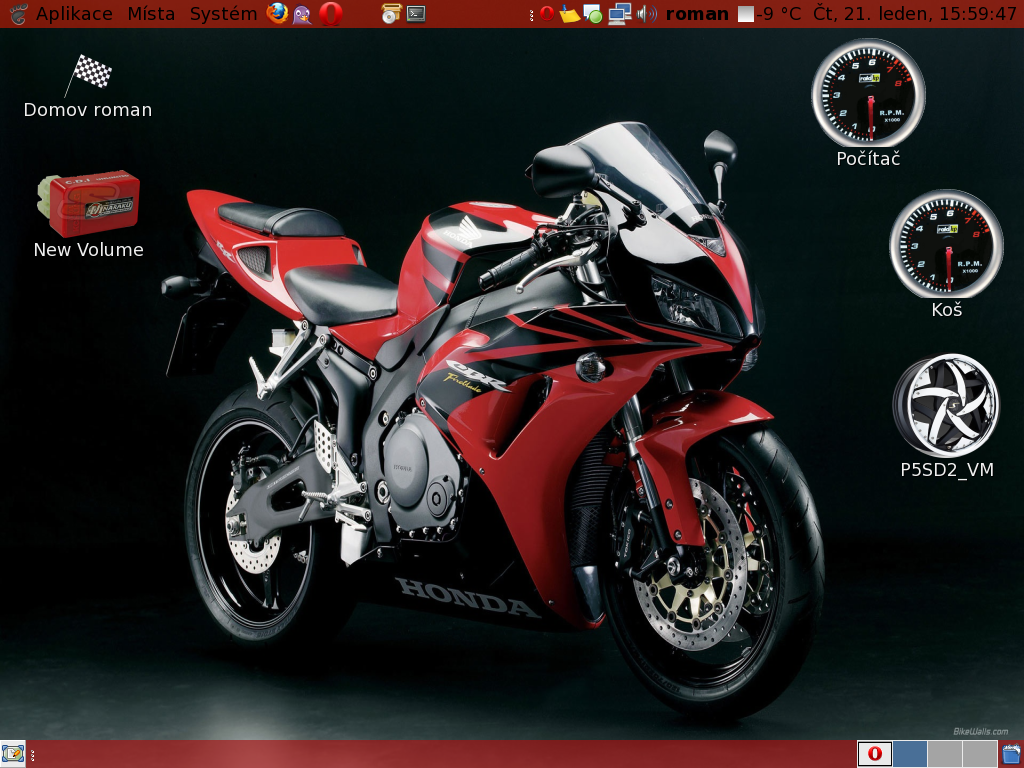Open the yellow sticky notes tray icon
This screenshot has width=1024, height=768.
pyautogui.click(x=569, y=14)
